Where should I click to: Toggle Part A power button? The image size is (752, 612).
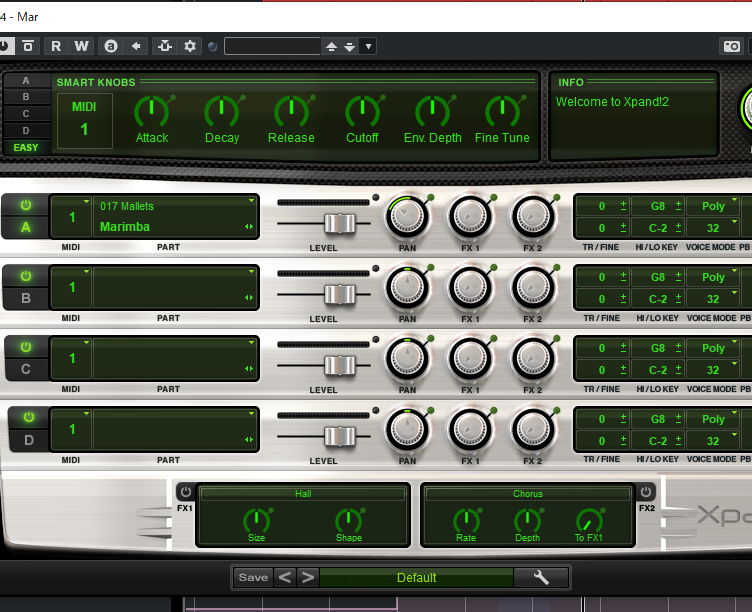coord(26,205)
